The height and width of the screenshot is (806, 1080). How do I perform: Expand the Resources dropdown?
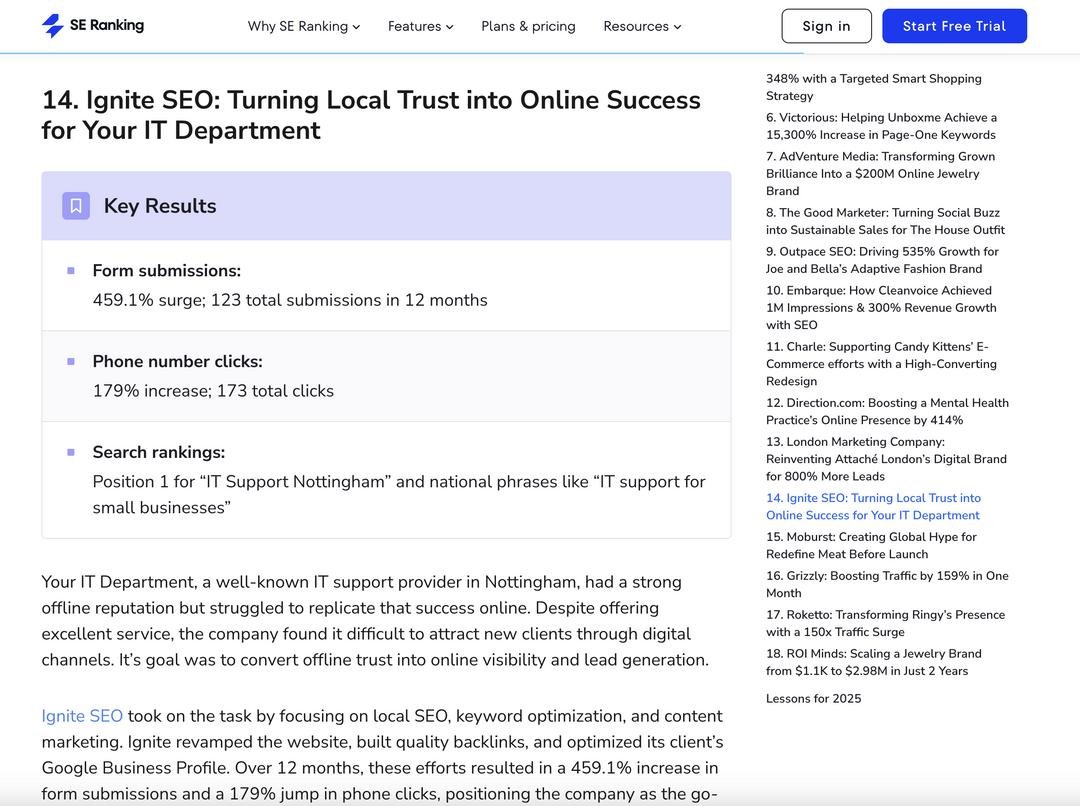point(642,26)
